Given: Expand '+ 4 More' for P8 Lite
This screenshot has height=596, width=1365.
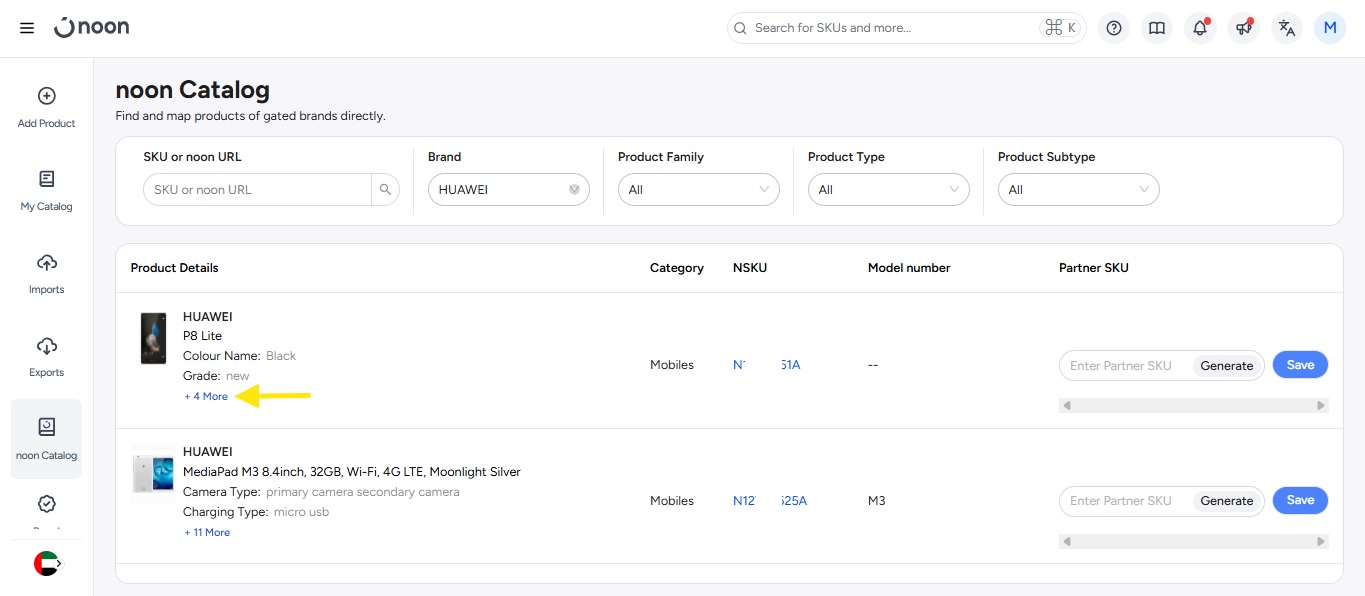Looking at the screenshot, I should pyautogui.click(x=207, y=397).
